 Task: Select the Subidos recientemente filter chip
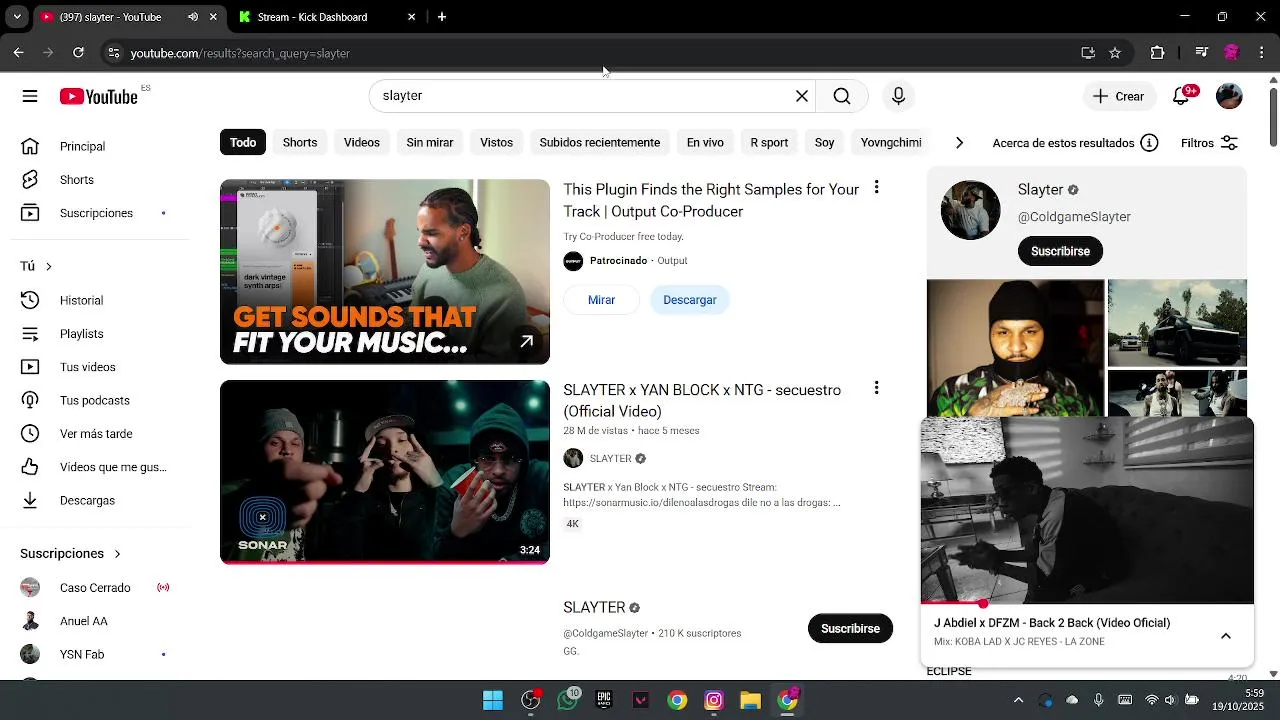(600, 142)
